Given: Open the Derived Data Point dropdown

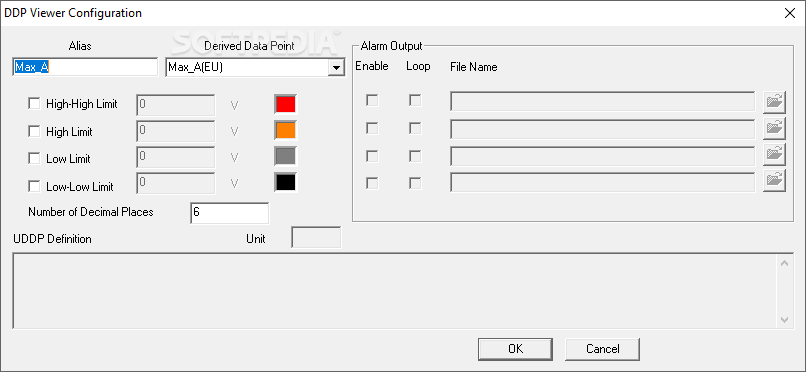Looking at the screenshot, I should 336,67.
